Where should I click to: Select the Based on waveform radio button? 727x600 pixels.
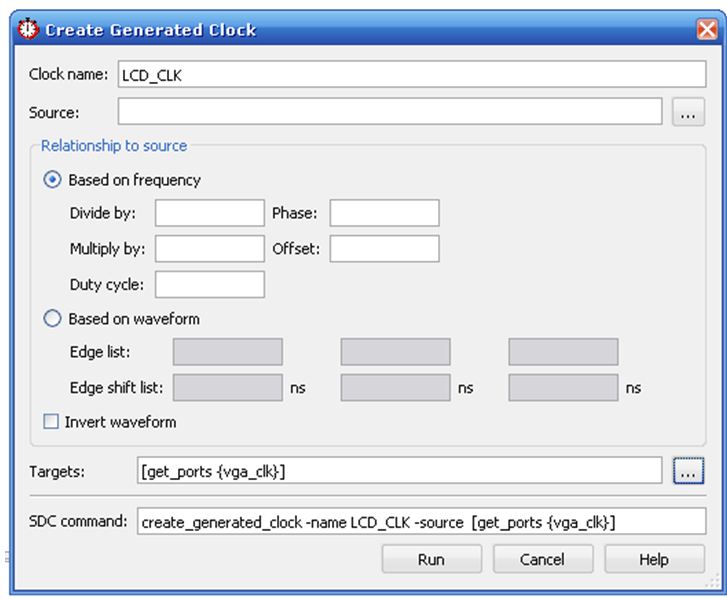pos(53,320)
